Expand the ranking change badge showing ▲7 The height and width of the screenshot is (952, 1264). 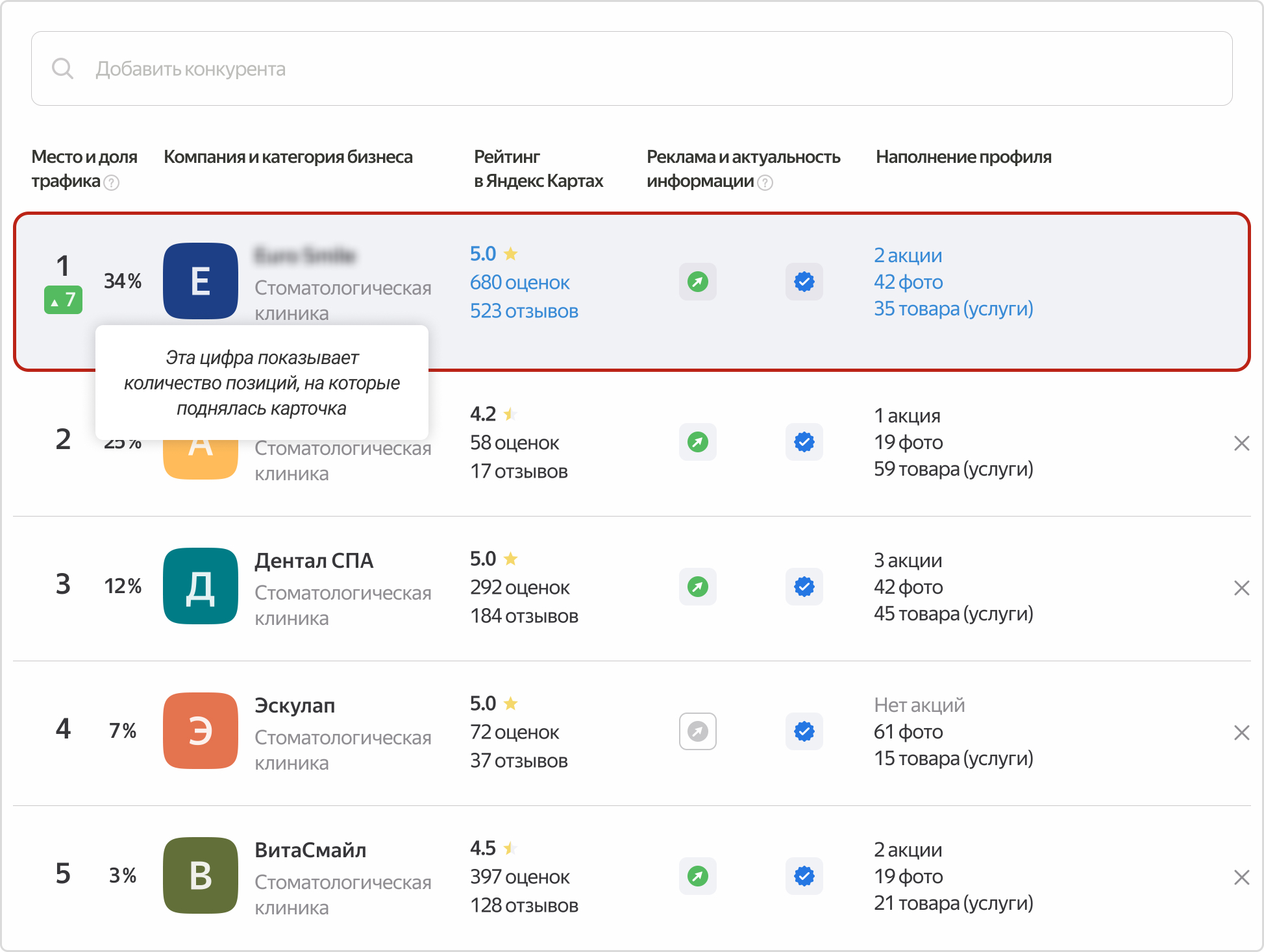click(63, 300)
